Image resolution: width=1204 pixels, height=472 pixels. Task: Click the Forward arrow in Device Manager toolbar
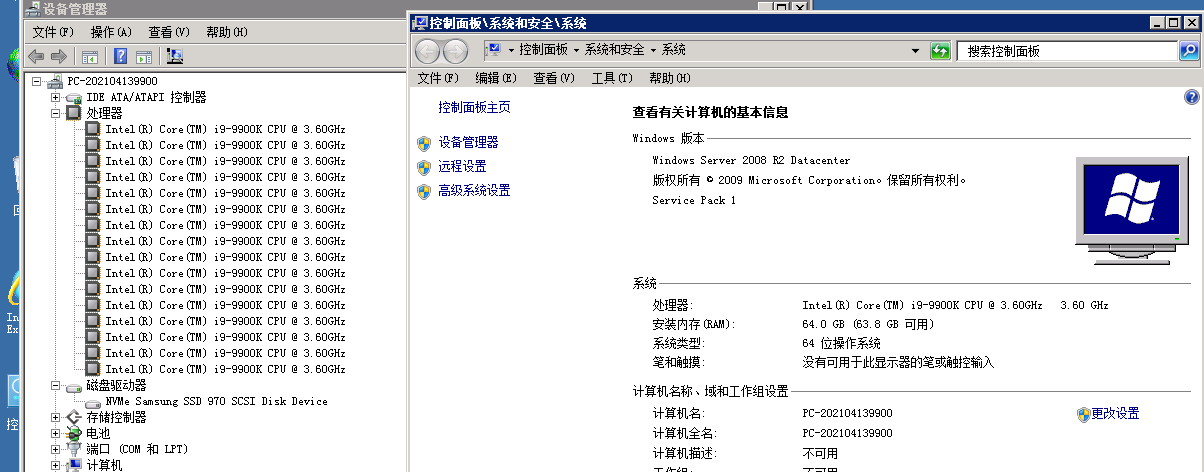[59, 56]
